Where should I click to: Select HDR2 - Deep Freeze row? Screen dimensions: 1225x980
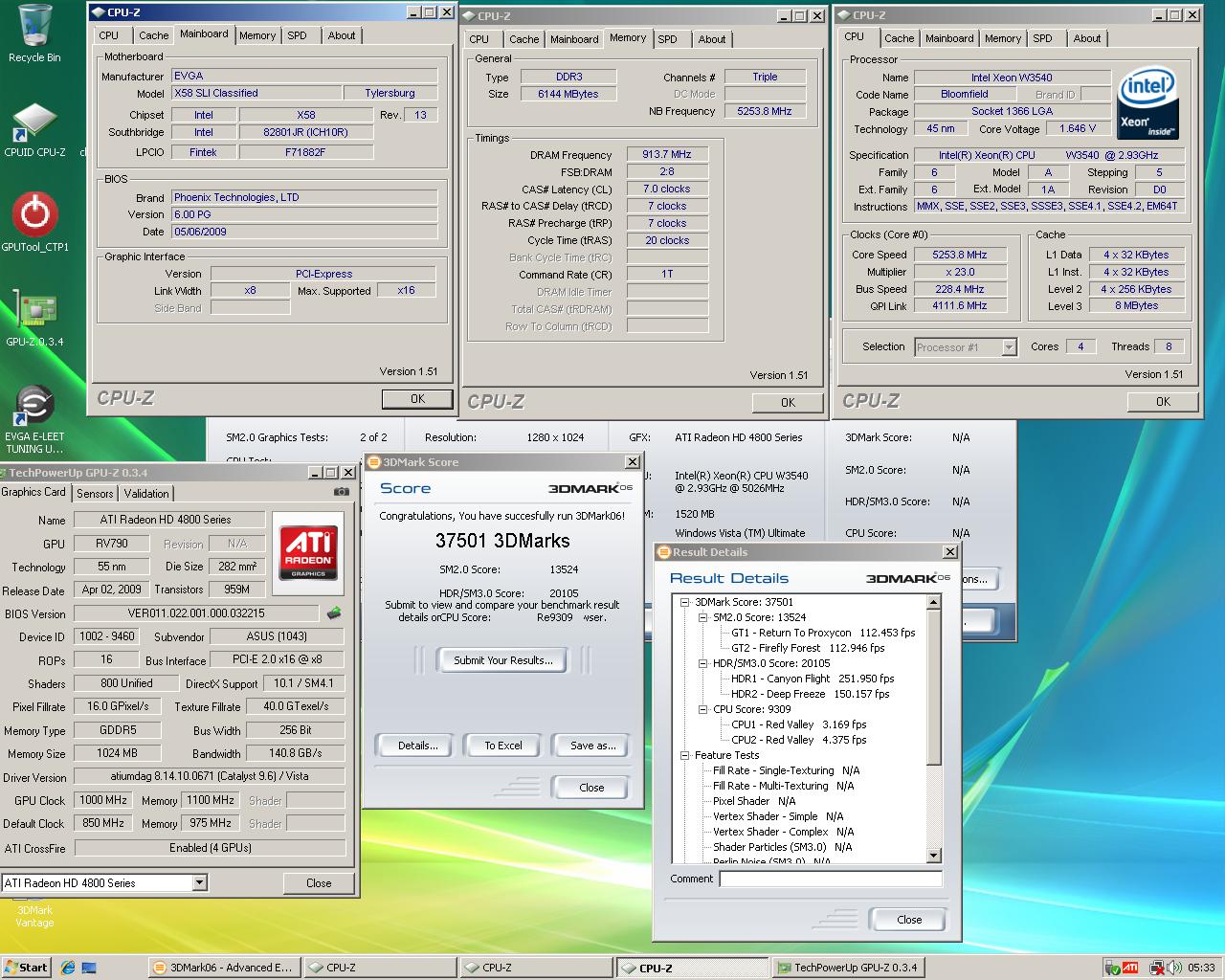click(x=810, y=694)
